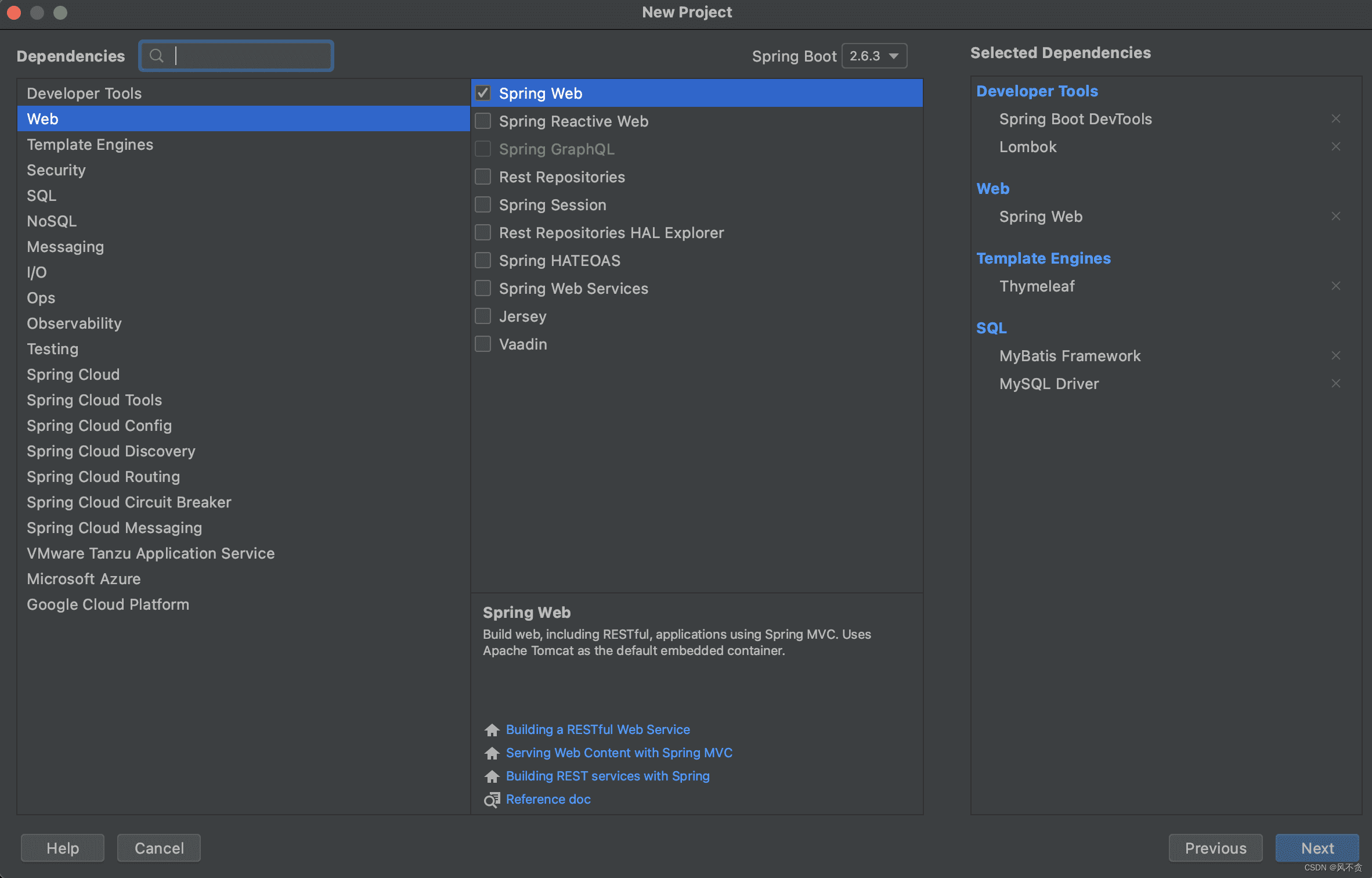The height and width of the screenshot is (878, 1372).
Task: Click the search magnifier icon in Dependencies field
Action: [156, 56]
